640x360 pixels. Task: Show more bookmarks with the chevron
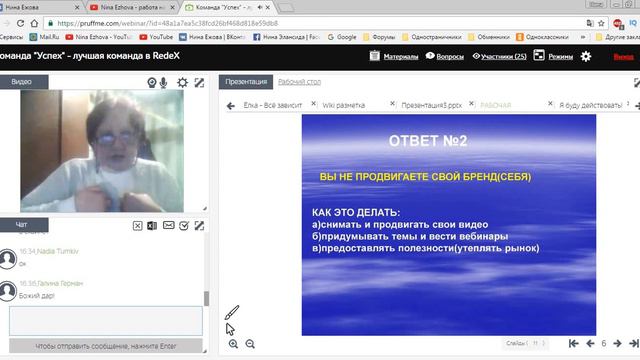click(x=583, y=37)
